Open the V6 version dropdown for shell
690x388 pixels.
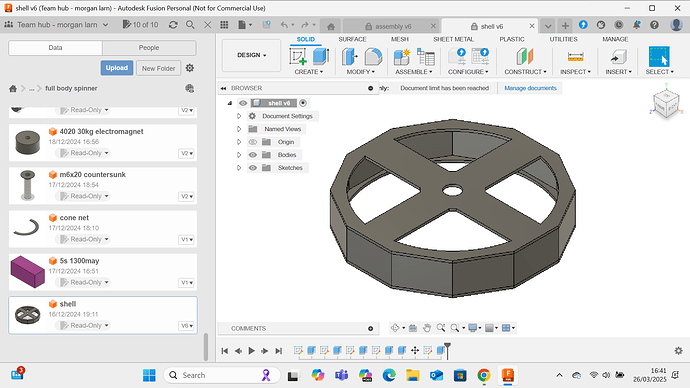tap(187, 326)
